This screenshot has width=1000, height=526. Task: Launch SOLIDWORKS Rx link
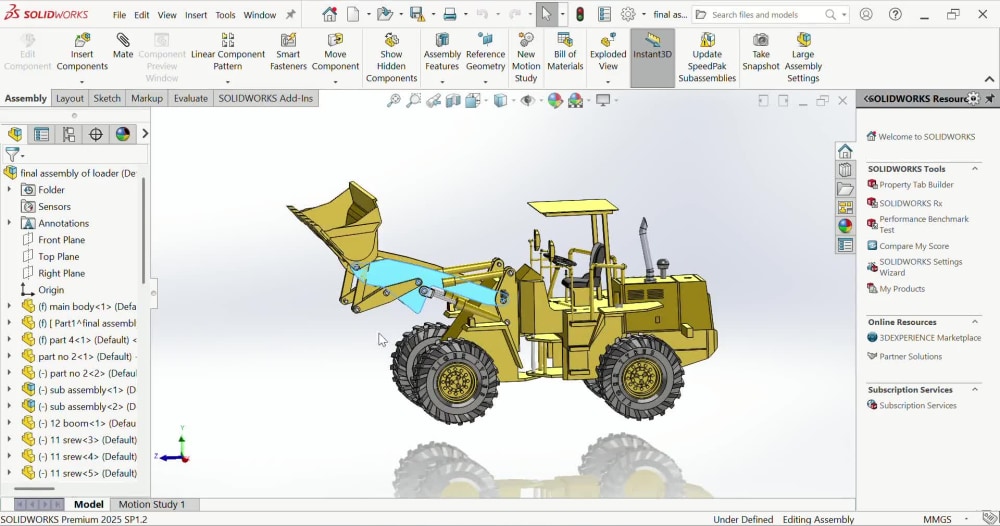pyautogui.click(x=911, y=203)
